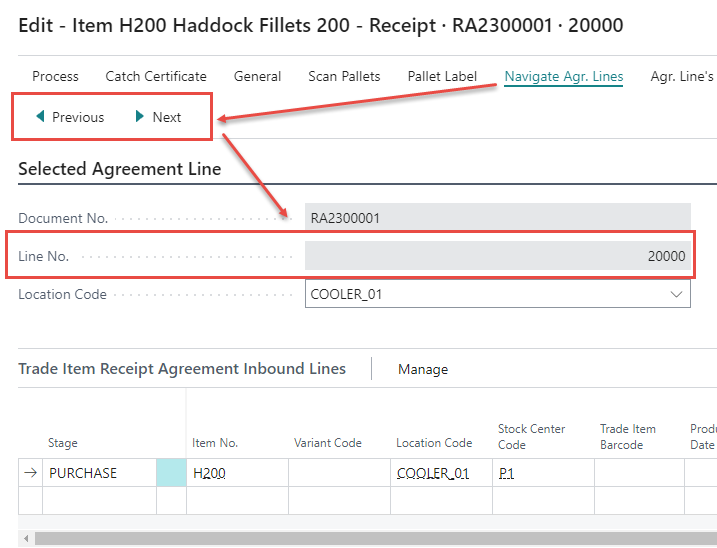This screenshot has width=717, height=548.
Task: Click the Manage button
Action: (423, 369)
